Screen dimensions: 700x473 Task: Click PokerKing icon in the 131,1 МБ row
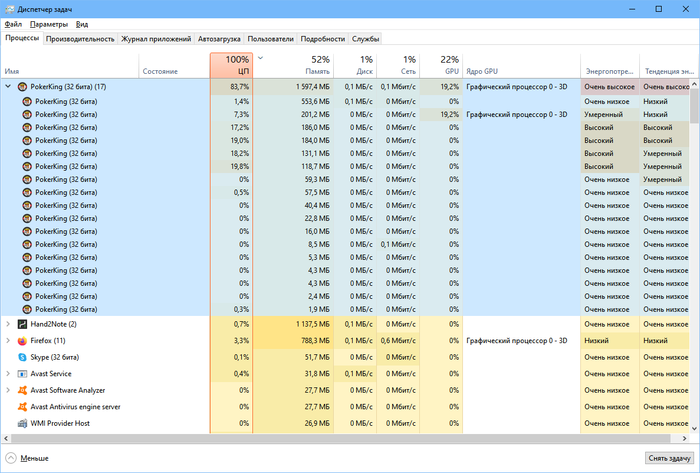[x=27, y=153]
